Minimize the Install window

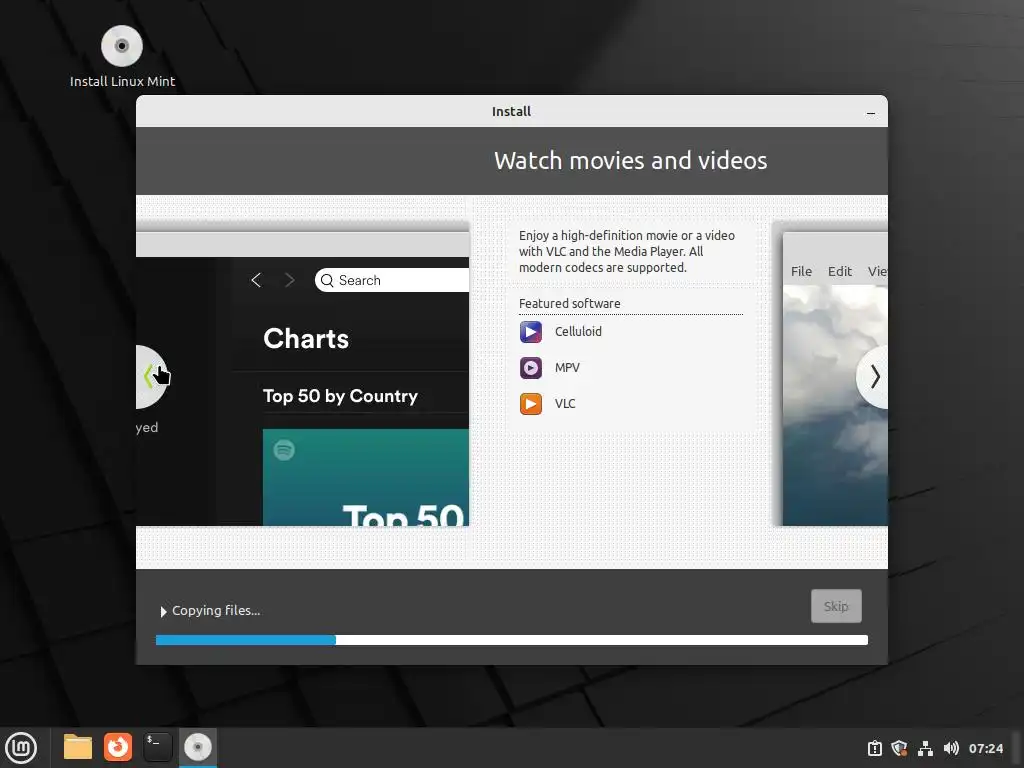(x=871, y=113)
